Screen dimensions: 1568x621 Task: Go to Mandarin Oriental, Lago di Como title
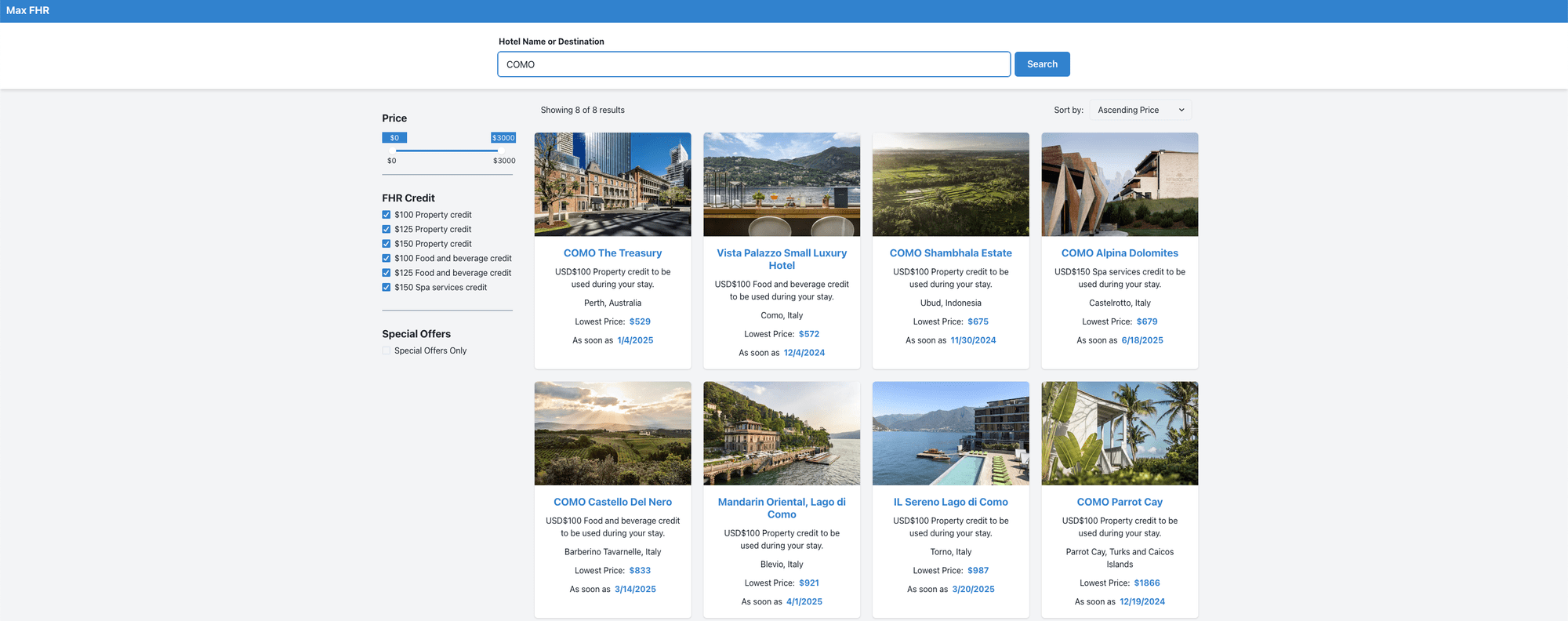[782, 508]
